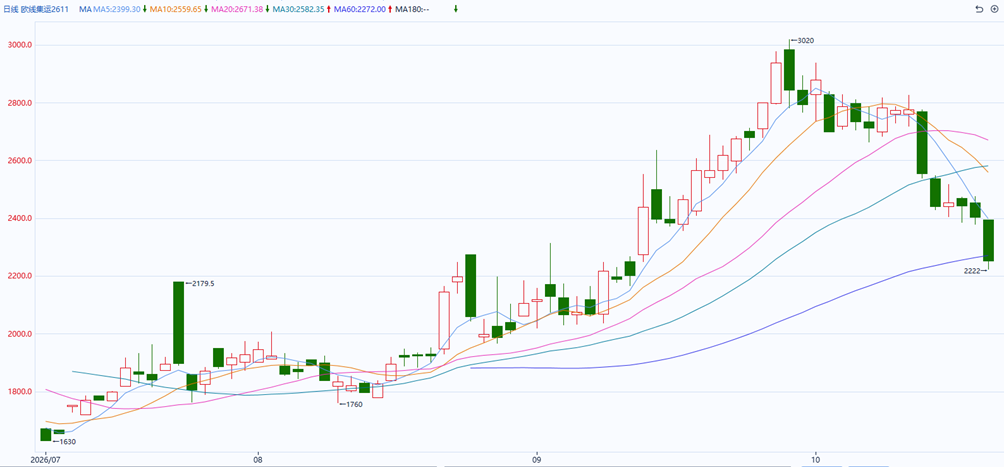Click the 2179.5 price annotation
This screenshot has height=467, width=1004.
(x=202, y=283)
